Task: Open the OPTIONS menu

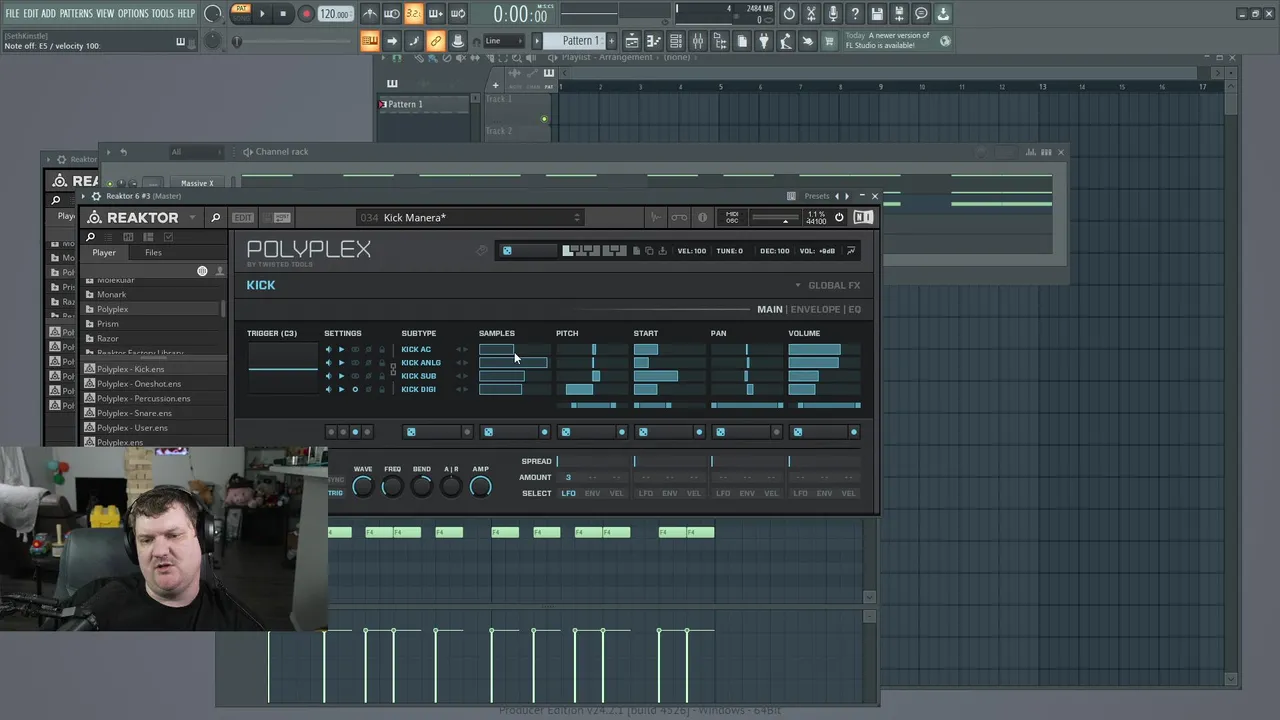Action: coord(133,14)
